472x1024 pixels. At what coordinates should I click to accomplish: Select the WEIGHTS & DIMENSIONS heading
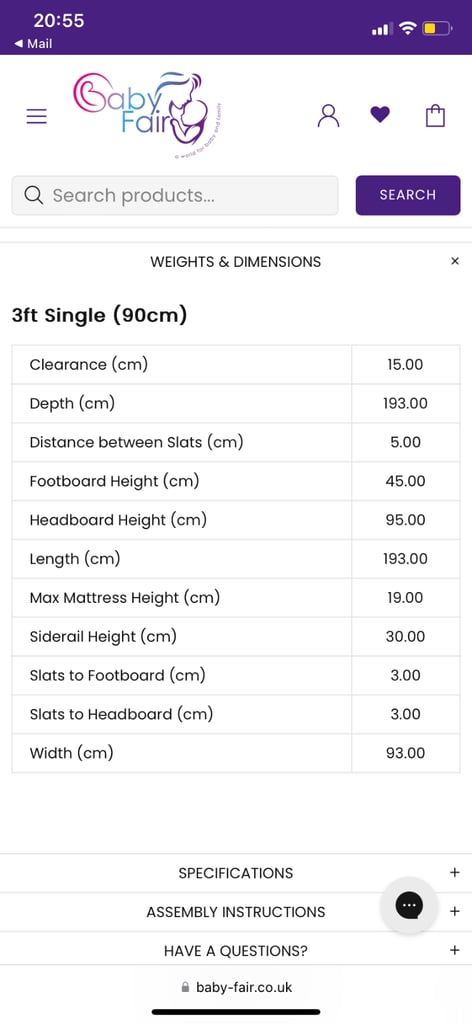pos(236,262)
